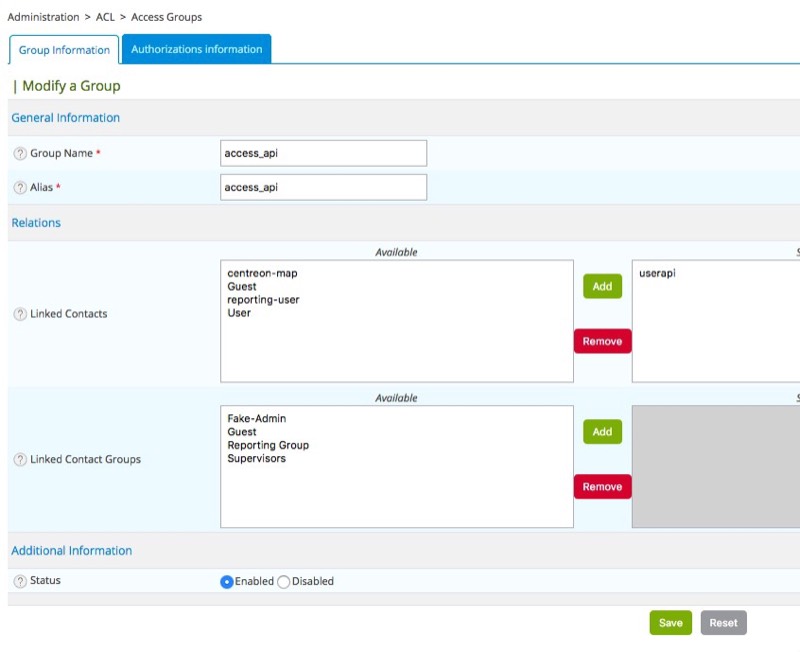The width and height of the screenshot is (800, 652).
Task: Select Supervisors in available contact groups
Action: (256, 459)
